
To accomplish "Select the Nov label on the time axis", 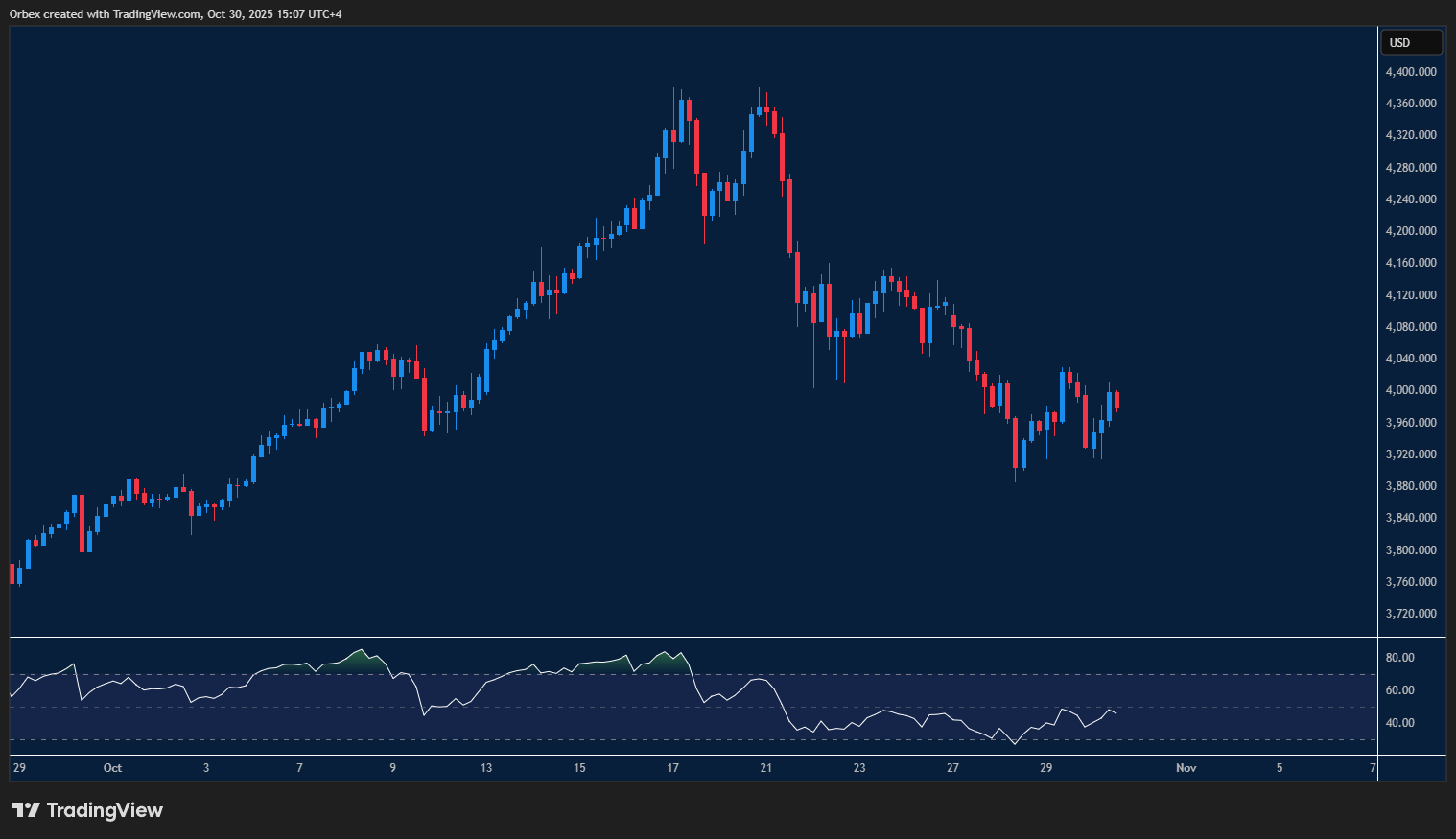I will pos(1186,767).
